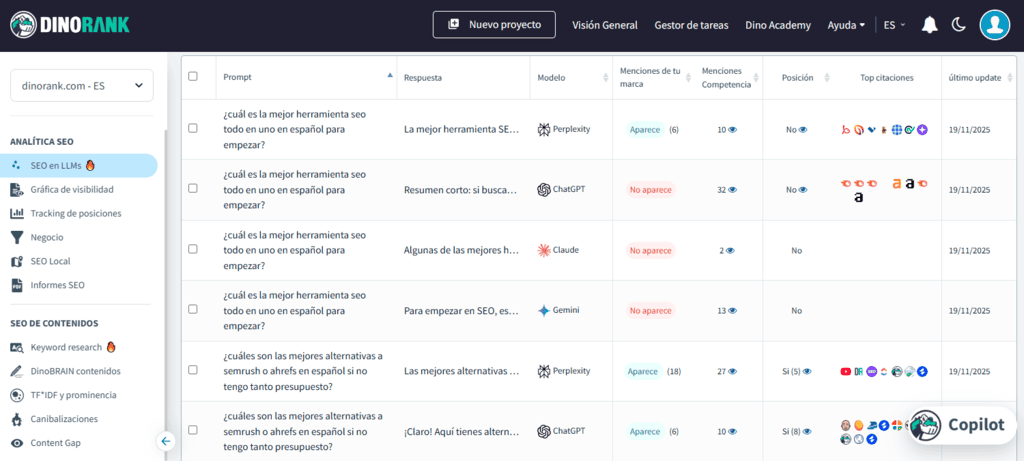Click the No aparece badge in the Claude row
This screenshot has height=461, width=1024.
pos(650,250)
